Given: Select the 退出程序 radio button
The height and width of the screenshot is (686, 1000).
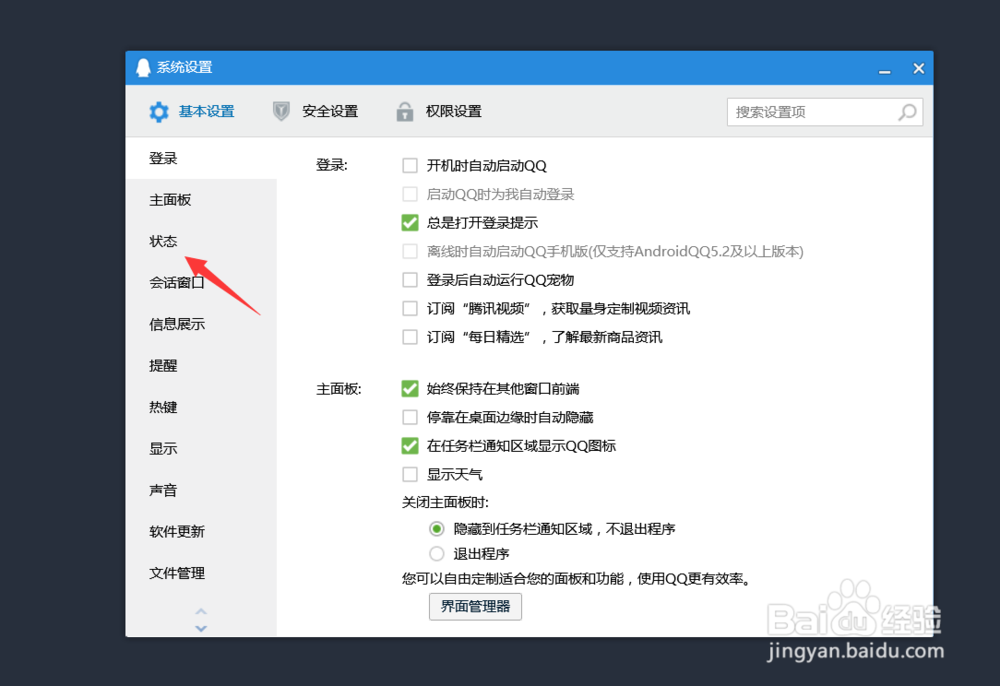Looking at the screenshot, I should tap(437, 553).
